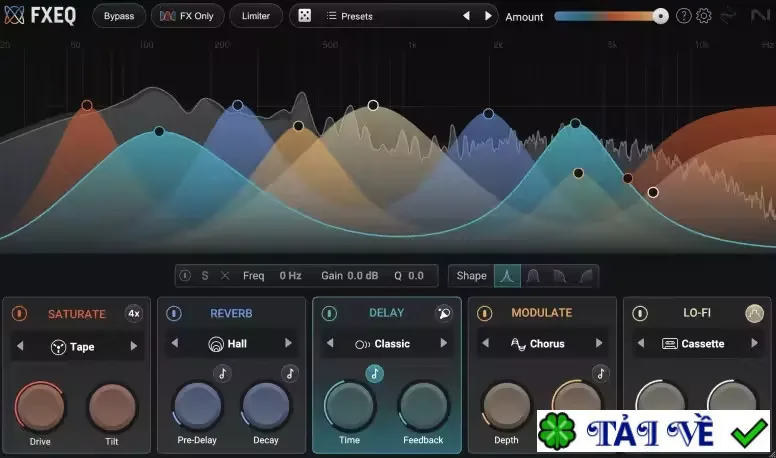Switch to next Modulate type after Chorus
The image size is (776, 458).
tap(599, 343)
